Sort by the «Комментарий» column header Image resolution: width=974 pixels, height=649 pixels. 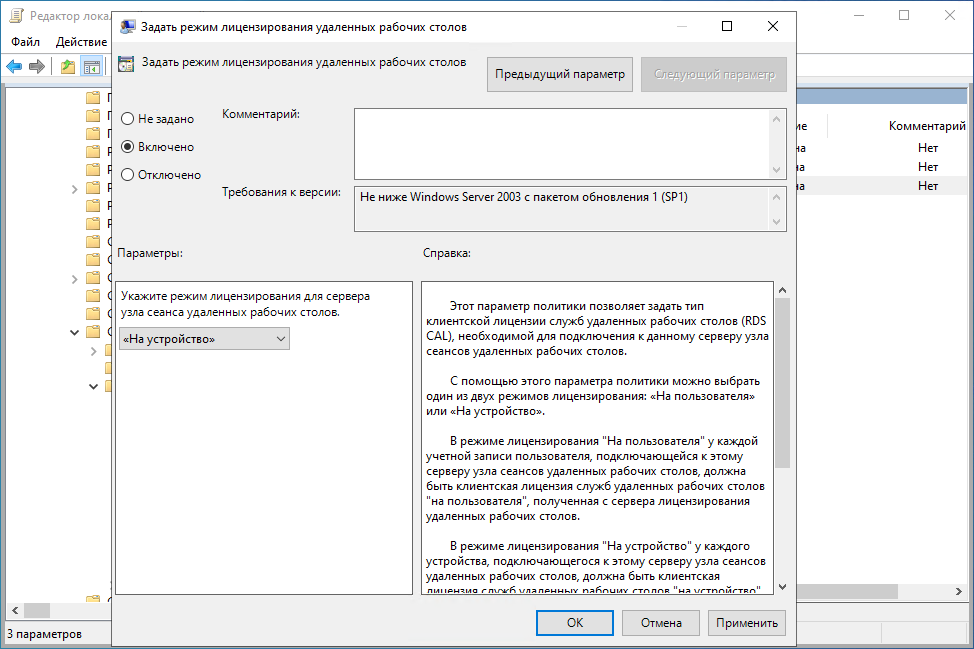(927, 126)
